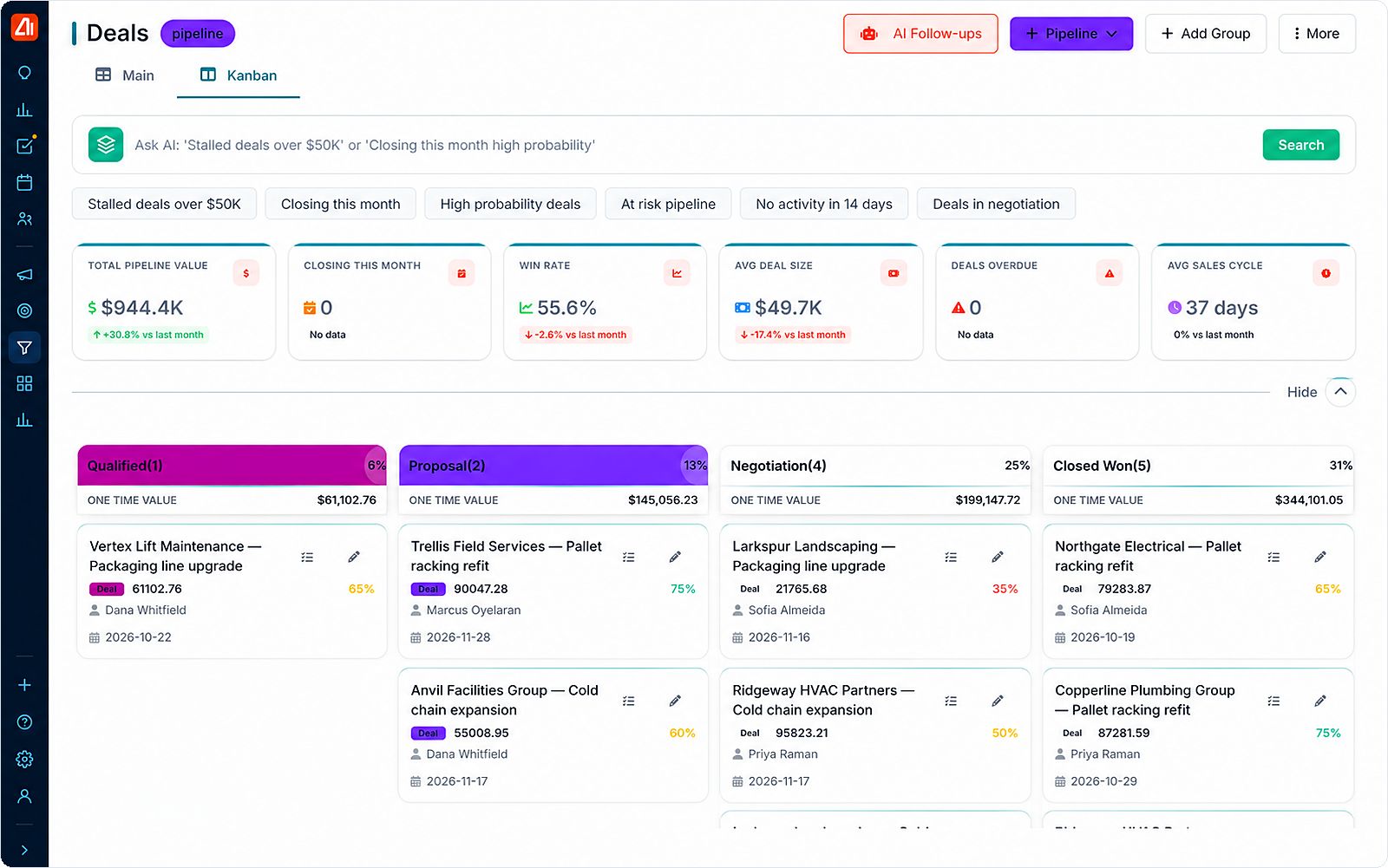Select 'Closing this month' filter chip
This screenshot has width=1388, height=868.
341,204
